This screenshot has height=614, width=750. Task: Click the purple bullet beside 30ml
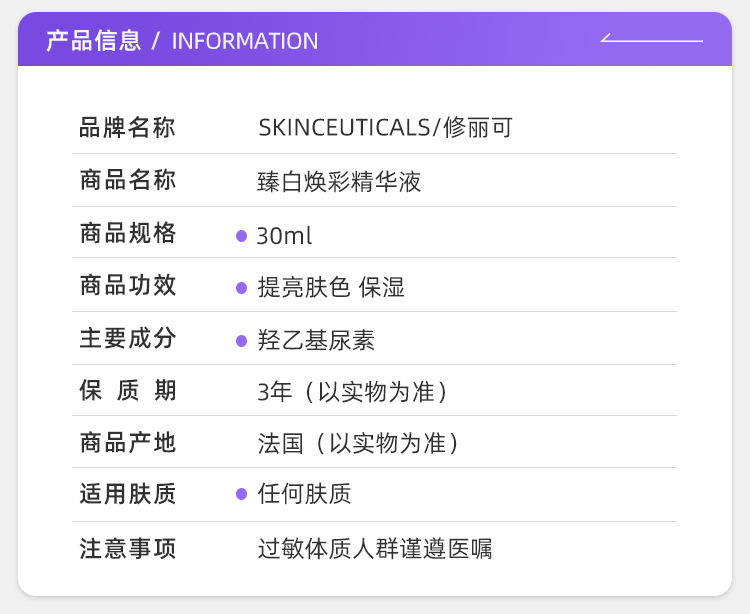point(241,236)
